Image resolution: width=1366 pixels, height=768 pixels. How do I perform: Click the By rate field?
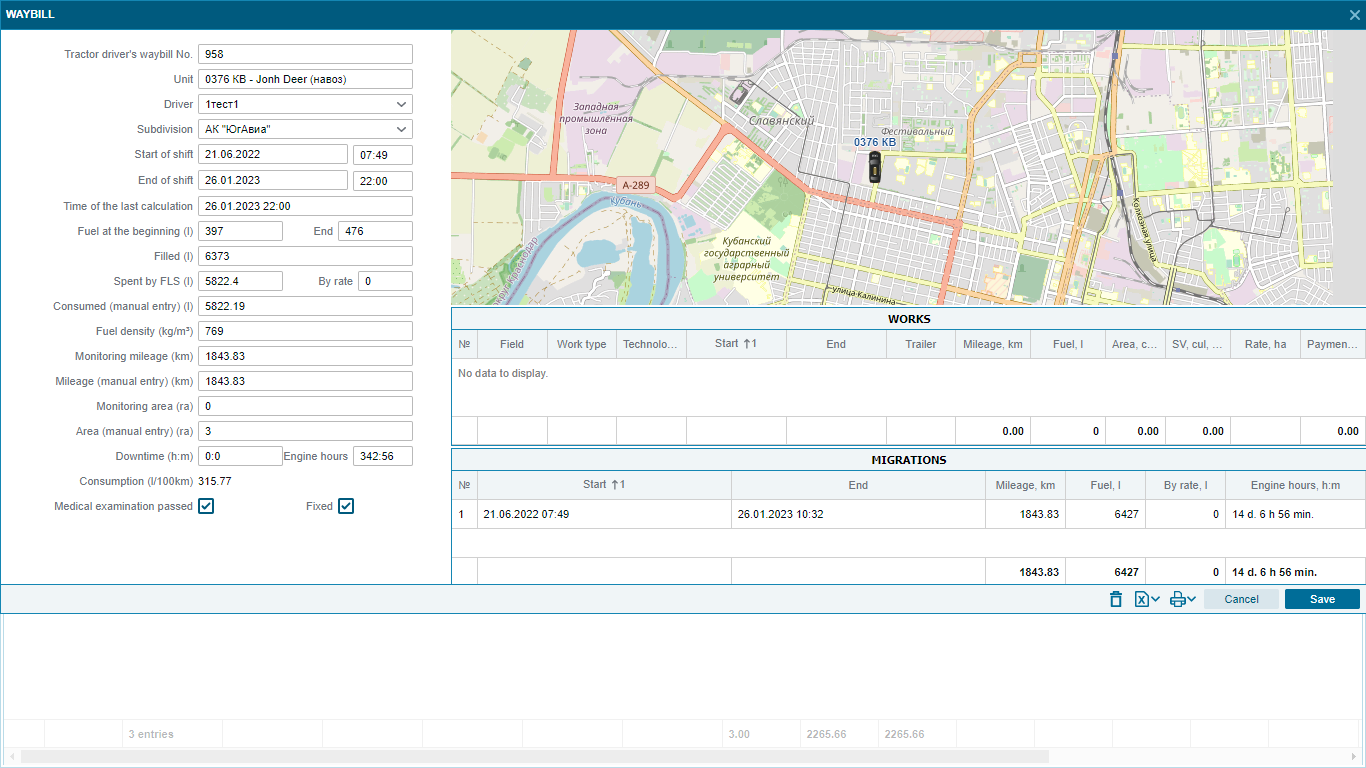(x=385, y=281)
